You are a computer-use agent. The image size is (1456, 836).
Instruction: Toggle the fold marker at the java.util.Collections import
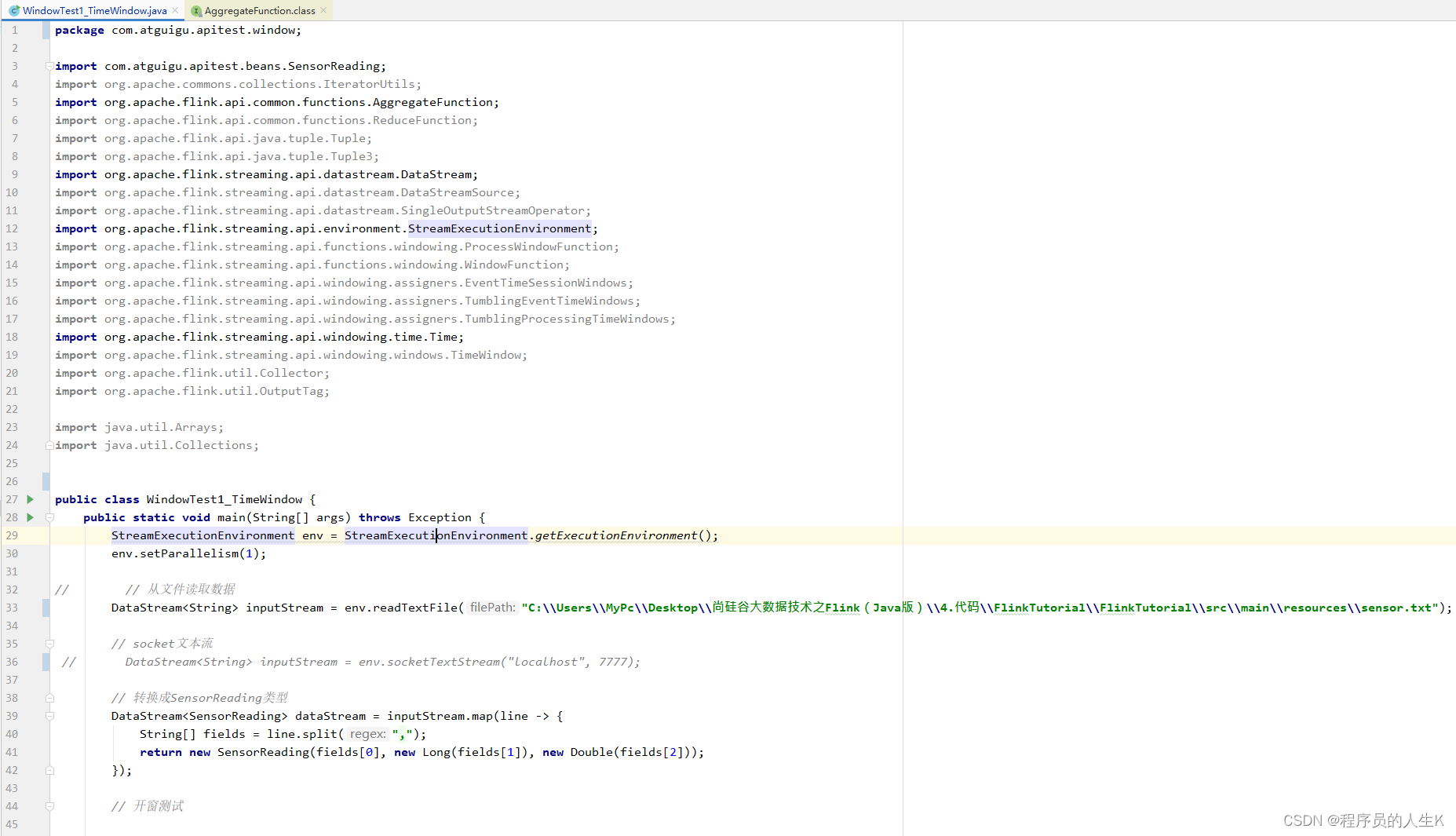click(x=49, y=445)
